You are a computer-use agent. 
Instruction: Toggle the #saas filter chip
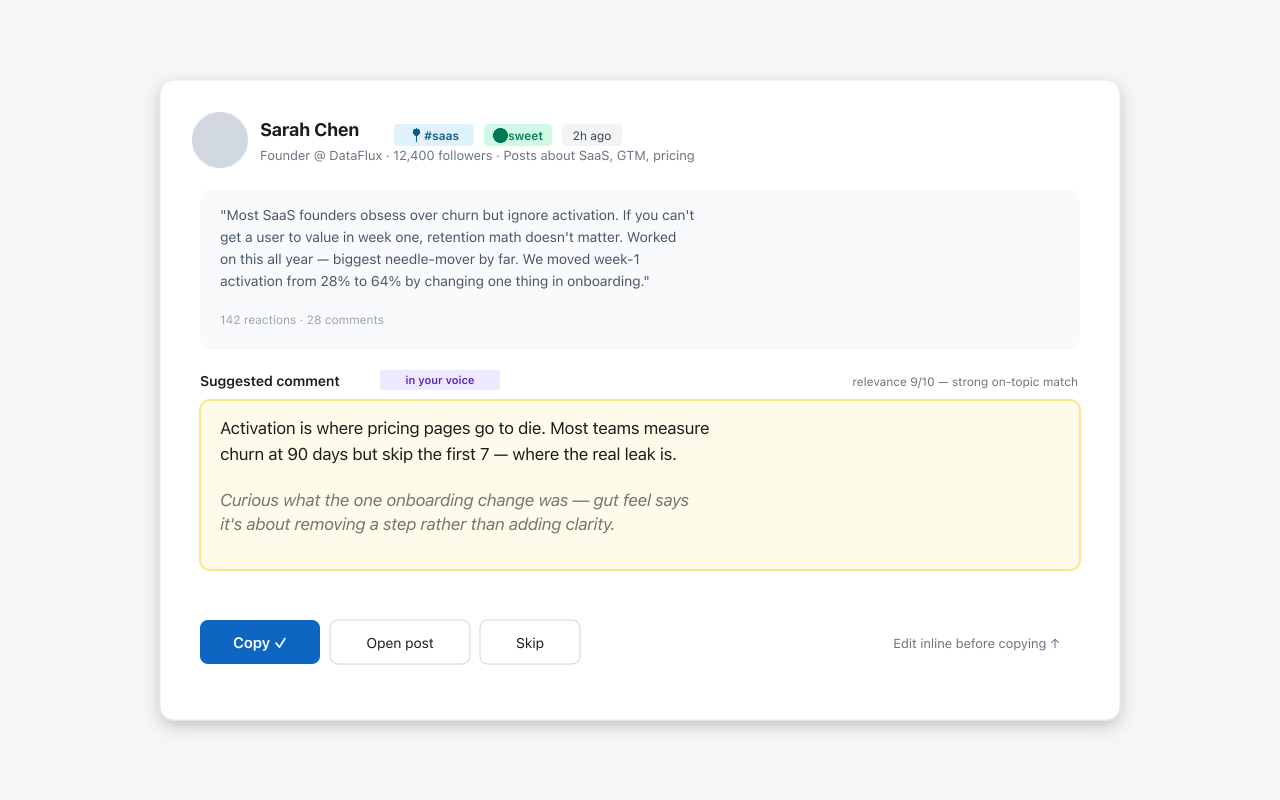tap(433, 135)
